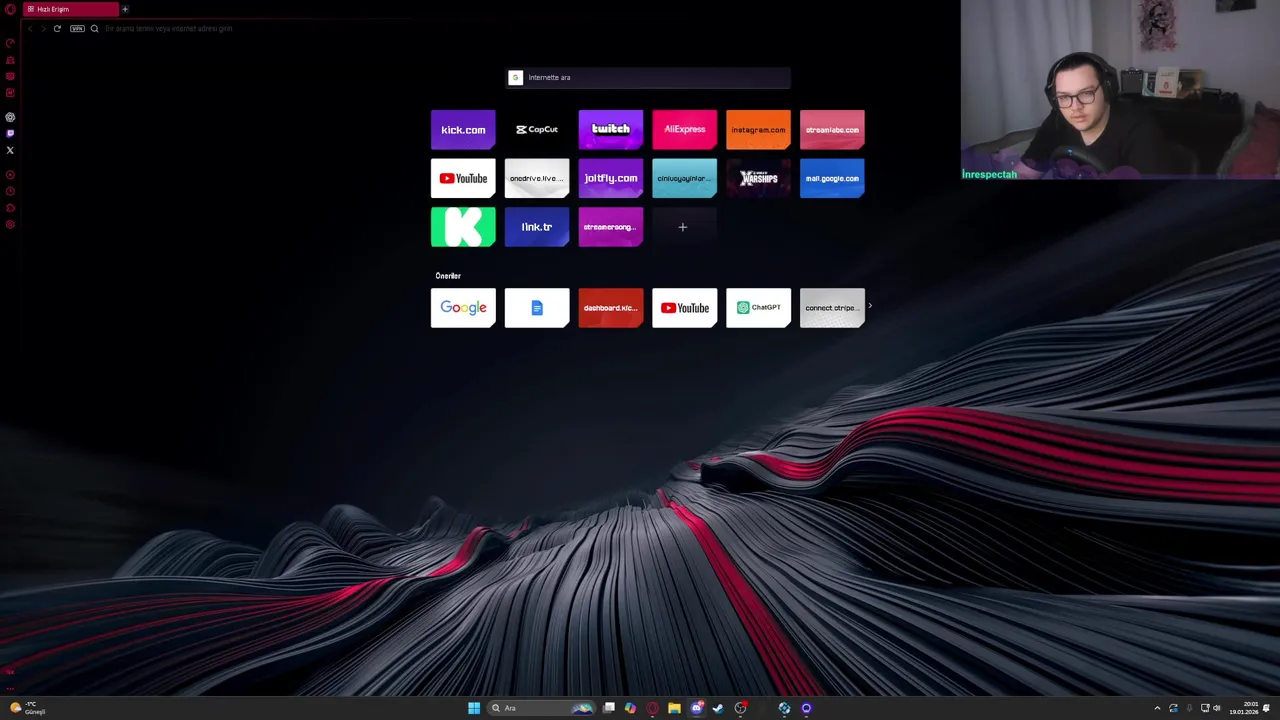Open the Twitch speed dial tile
1280x720 pixels.
(x=611, y=130)
